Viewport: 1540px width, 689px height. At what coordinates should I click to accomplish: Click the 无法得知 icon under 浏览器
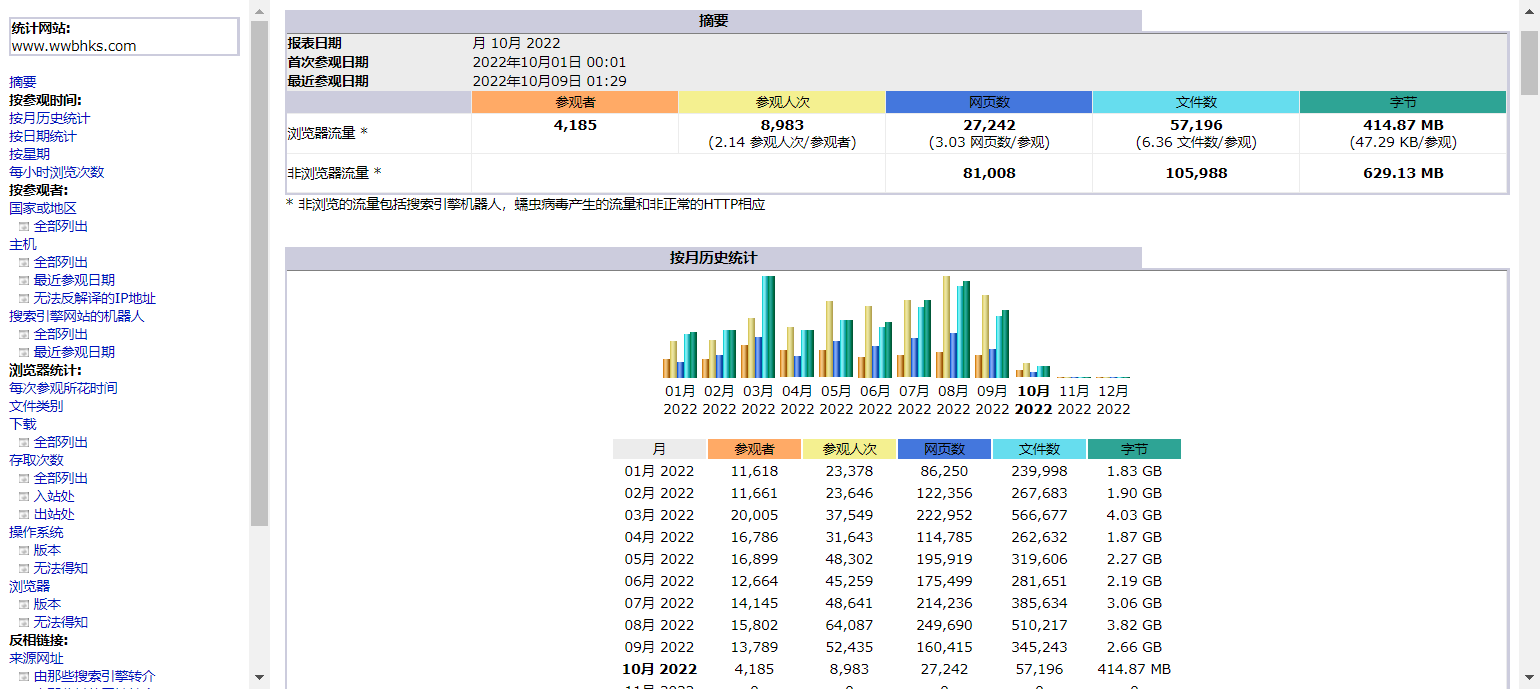[24, 622]
